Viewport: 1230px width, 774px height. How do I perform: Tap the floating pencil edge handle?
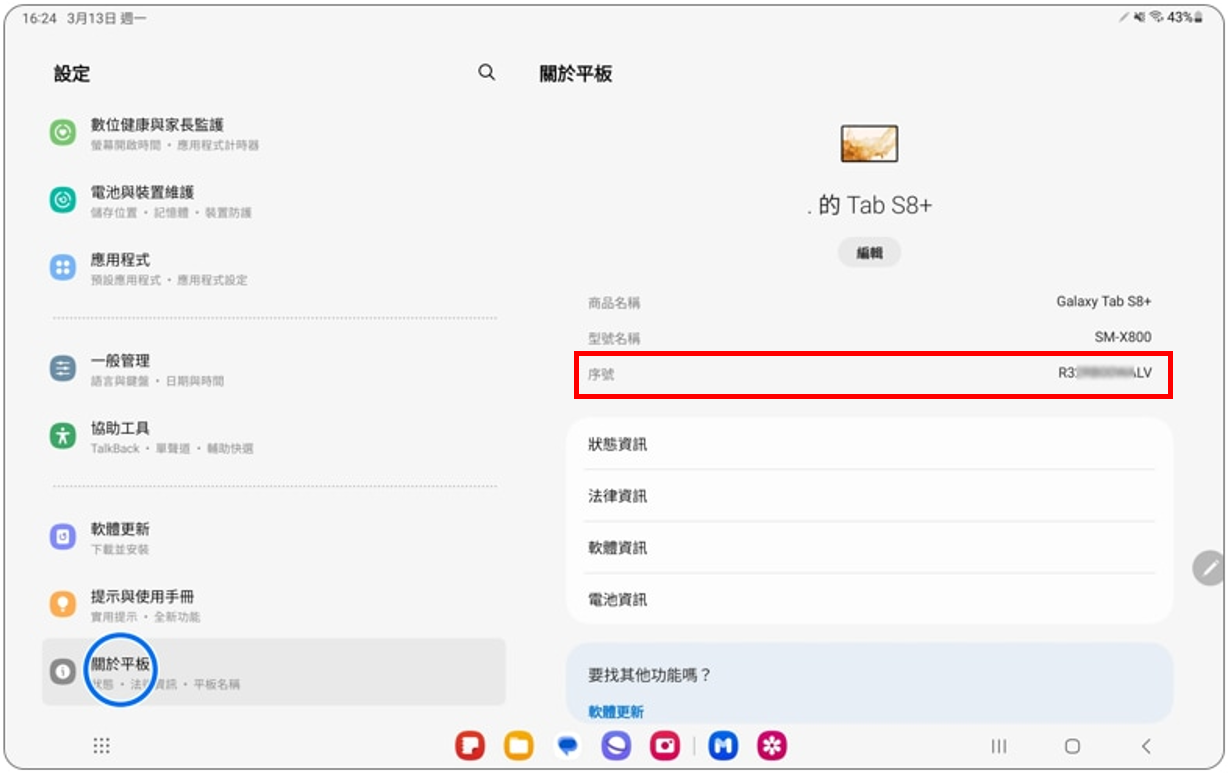(1209, 567)
